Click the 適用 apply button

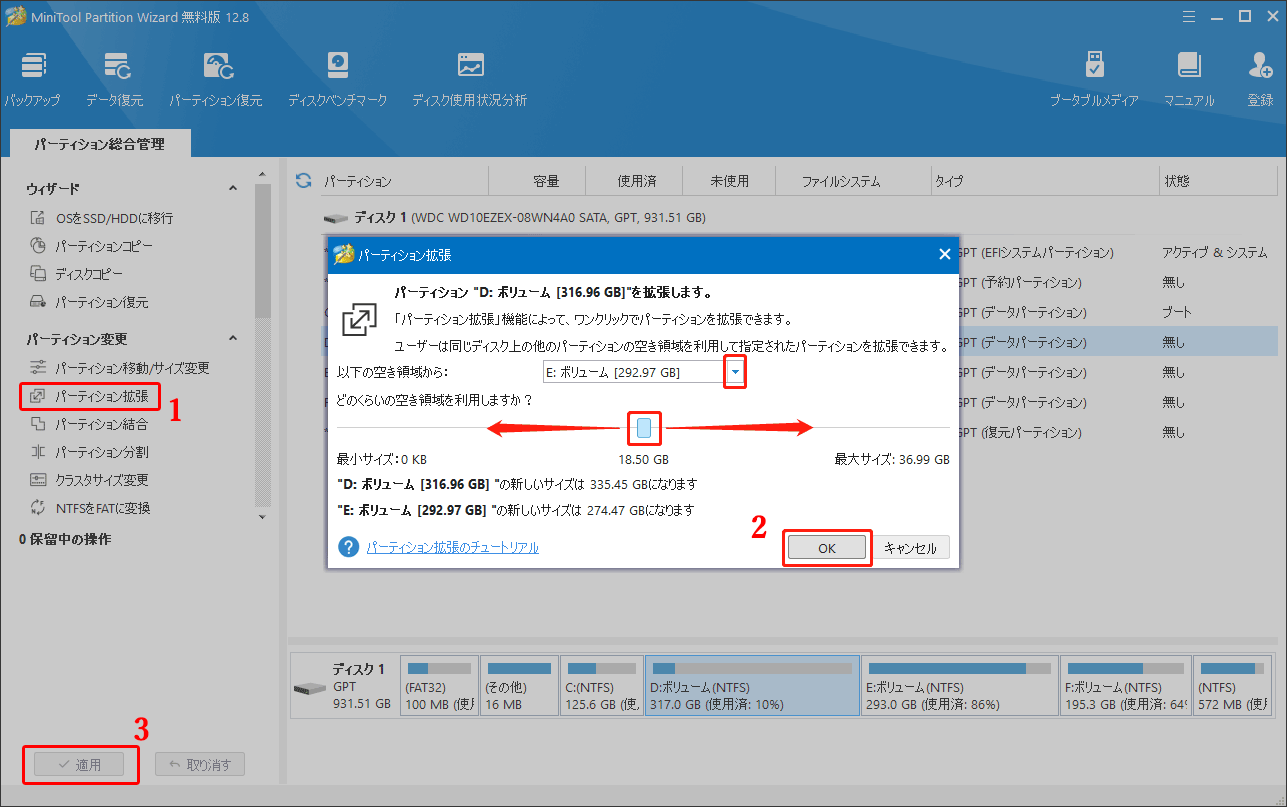pyautogui.click(x=79, y=765)
